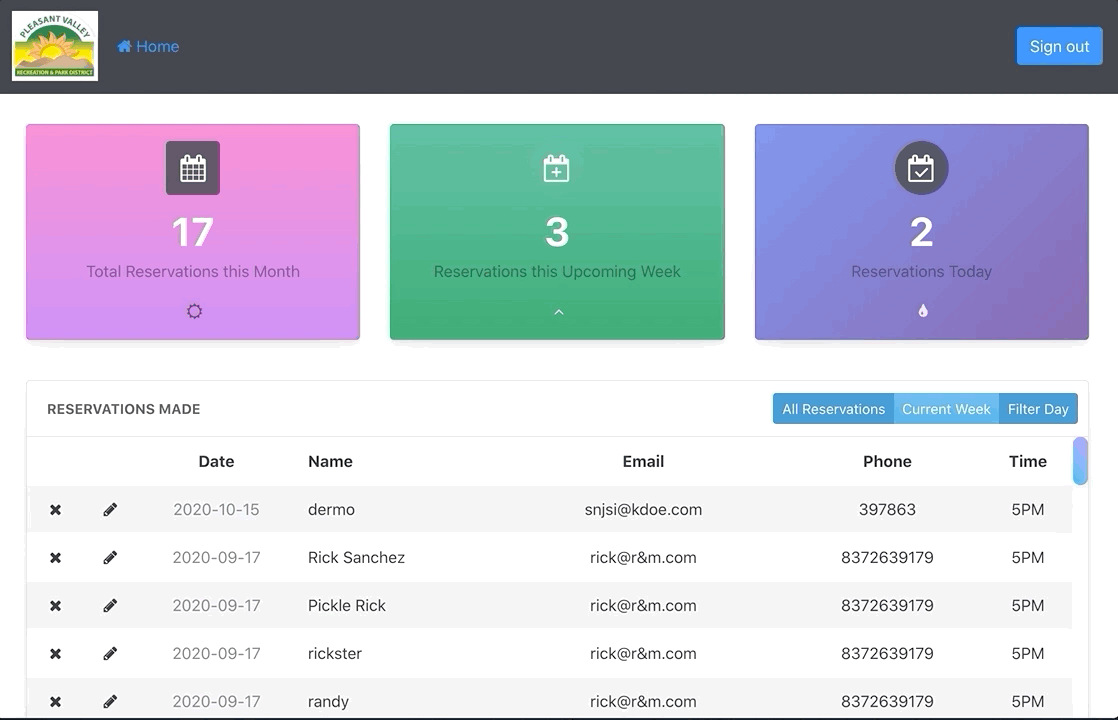Click the date 2020-10-15
1118x720 pixels.
pyautogui.click(x=216, y=510)
